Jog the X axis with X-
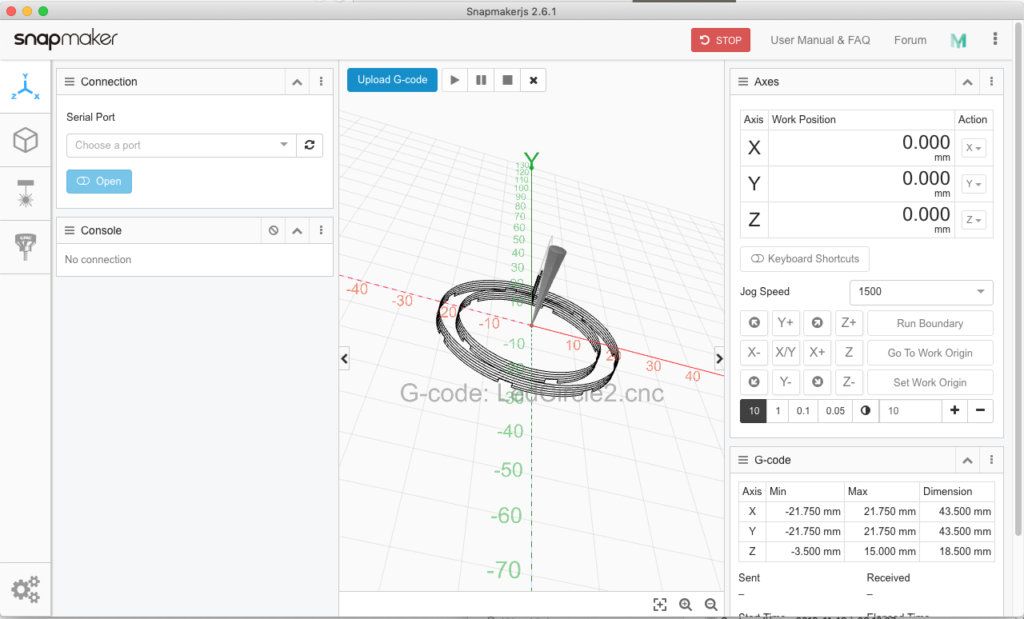The width and height of the screenshot is (1024, 619). click(754, 353)
